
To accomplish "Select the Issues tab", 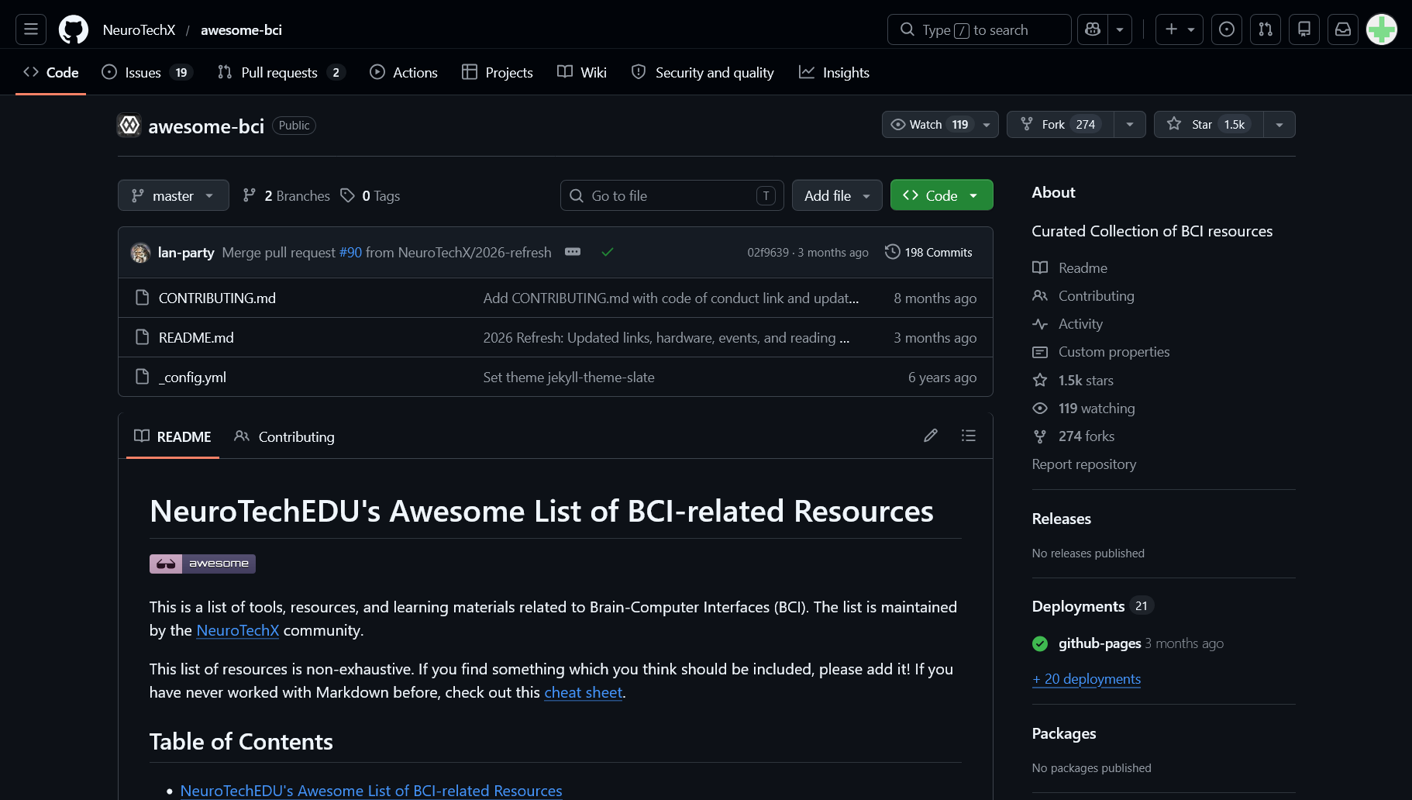I will point(146,72).
